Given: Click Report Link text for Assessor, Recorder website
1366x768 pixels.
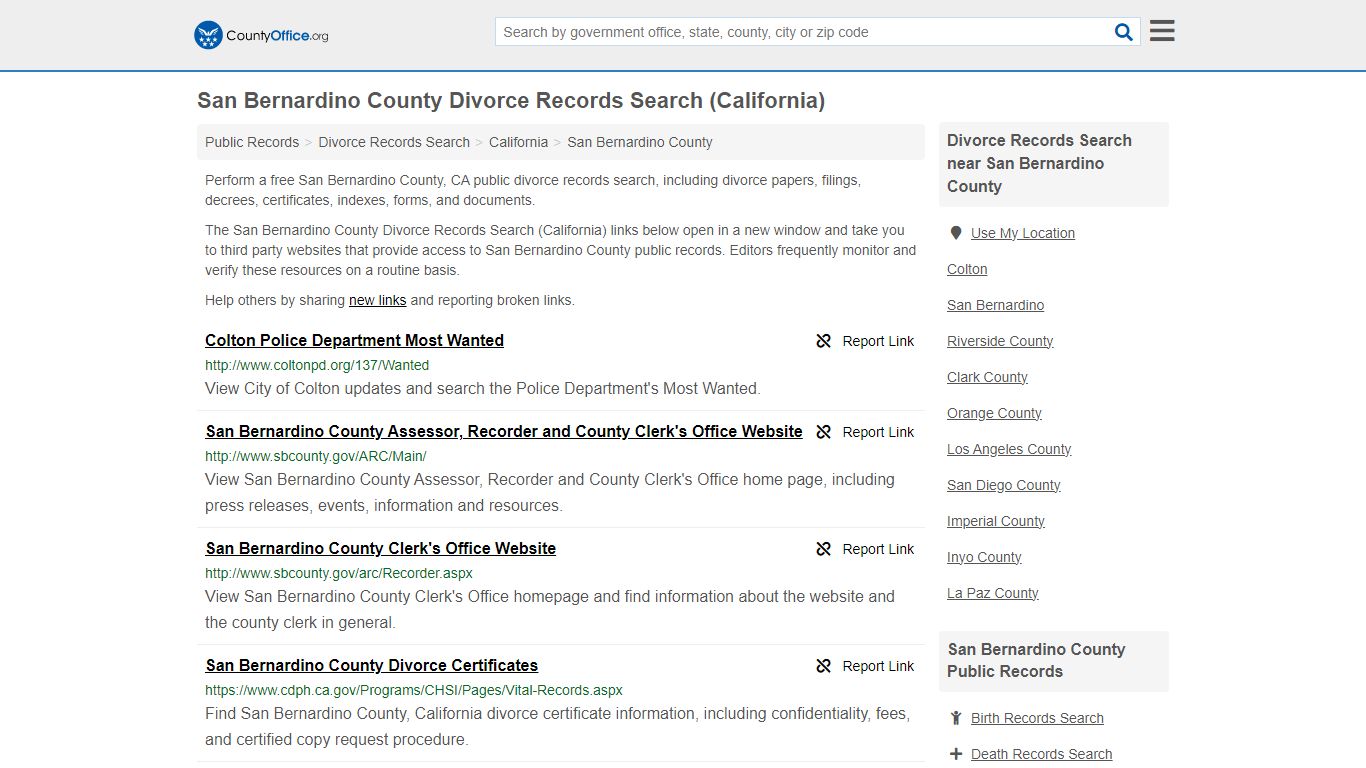Looking at the screenshot, I should click(x=878, y=432).
